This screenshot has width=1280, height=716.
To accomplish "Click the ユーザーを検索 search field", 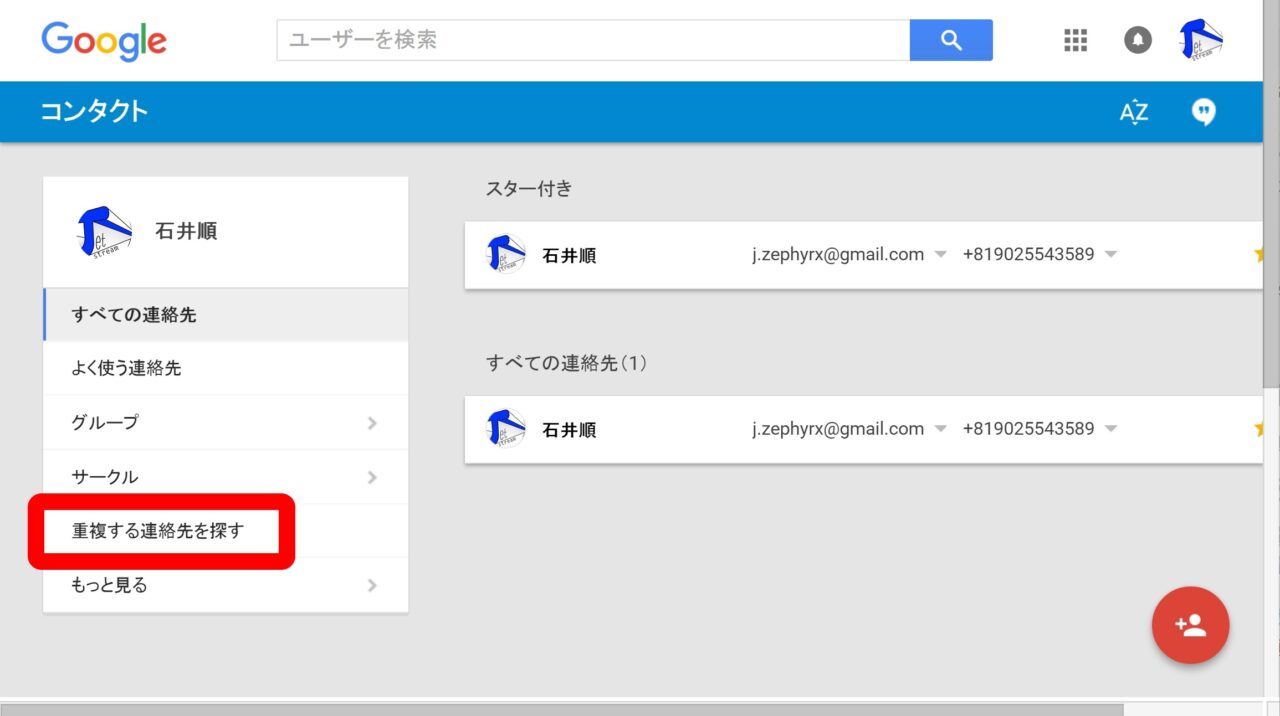I will click(592, 40).
